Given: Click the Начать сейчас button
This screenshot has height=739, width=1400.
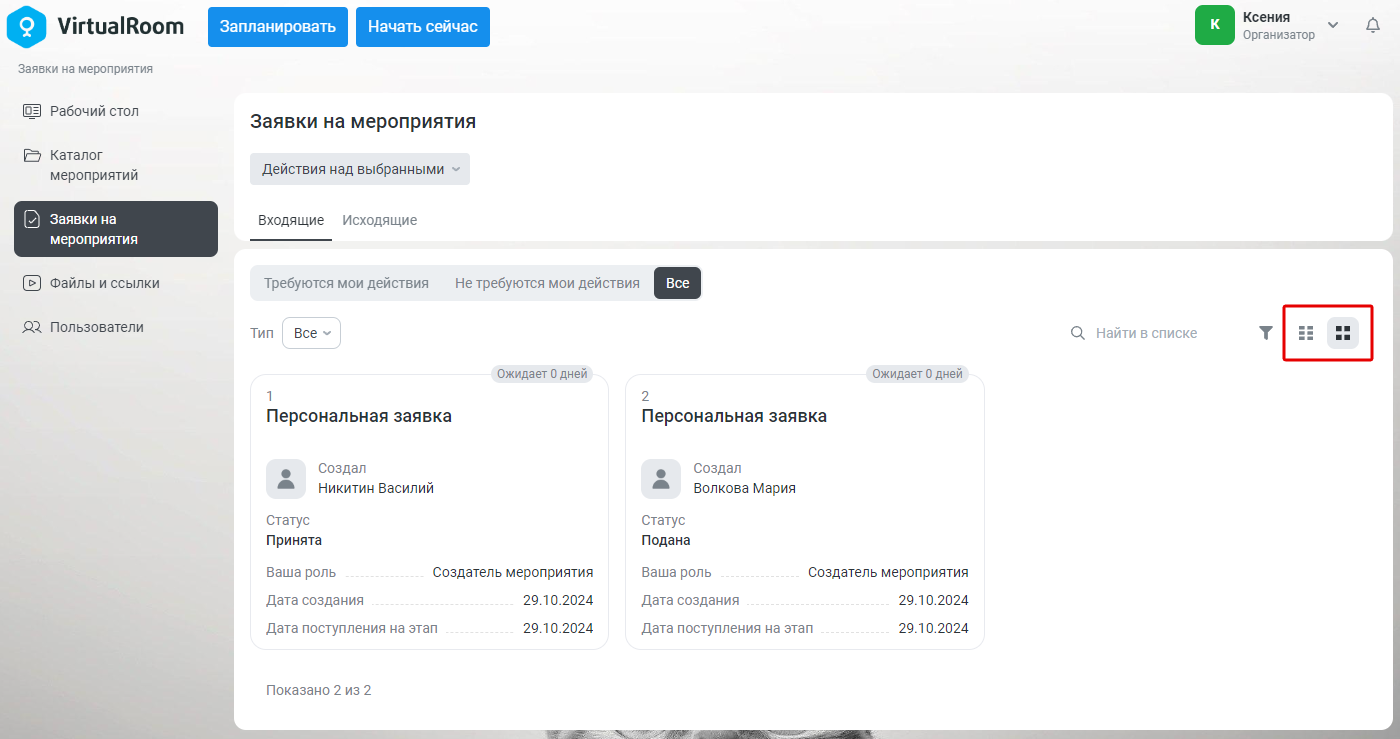Looking at the screenshot, I should [423, 26].
